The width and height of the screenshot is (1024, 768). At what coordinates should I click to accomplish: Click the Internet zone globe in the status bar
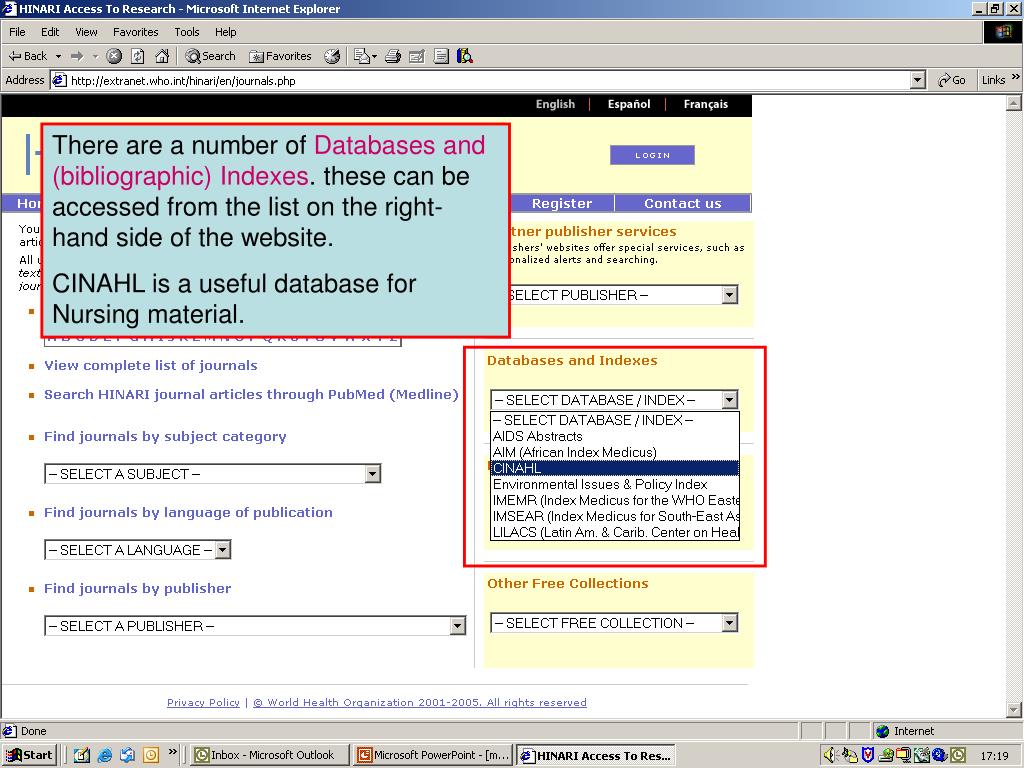point(883,731)
